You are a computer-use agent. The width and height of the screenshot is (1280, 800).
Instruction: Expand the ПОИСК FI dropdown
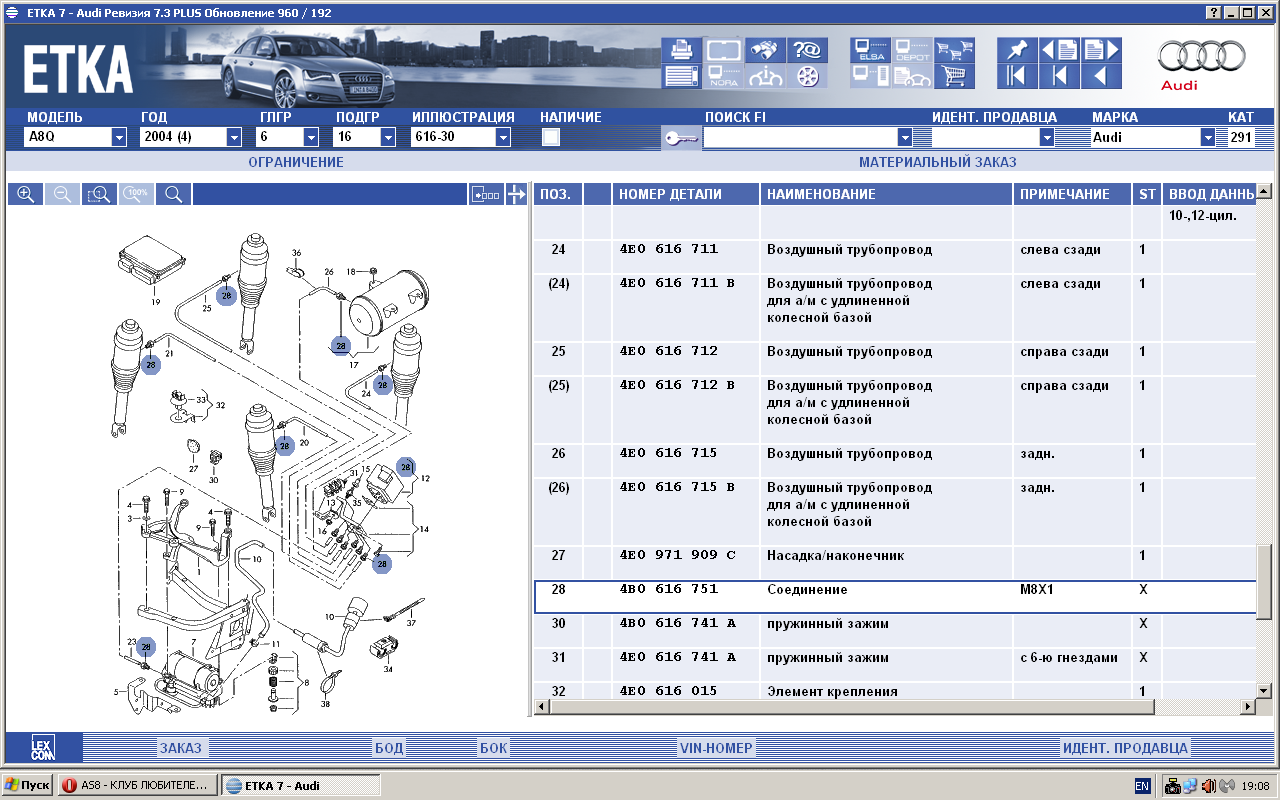point(905,137)
